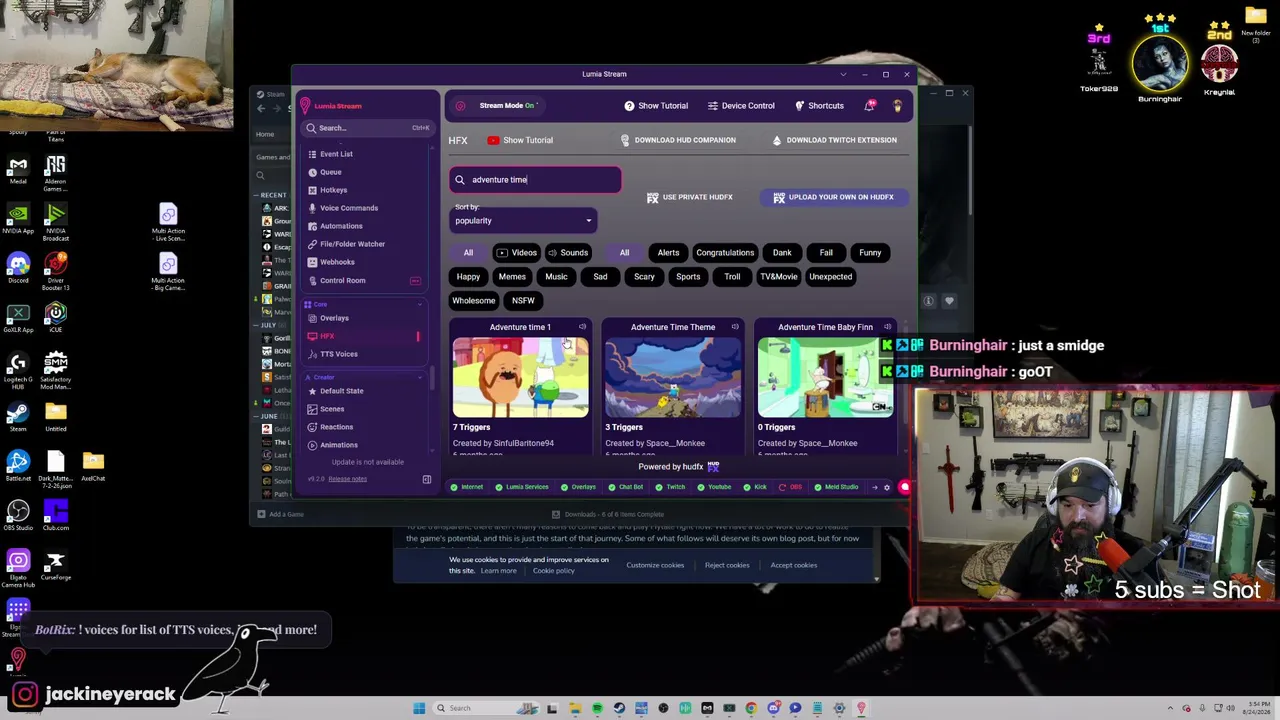Click Use Private HUDFX button
This screenshot has width=1280, height=720.
point(690,197)
